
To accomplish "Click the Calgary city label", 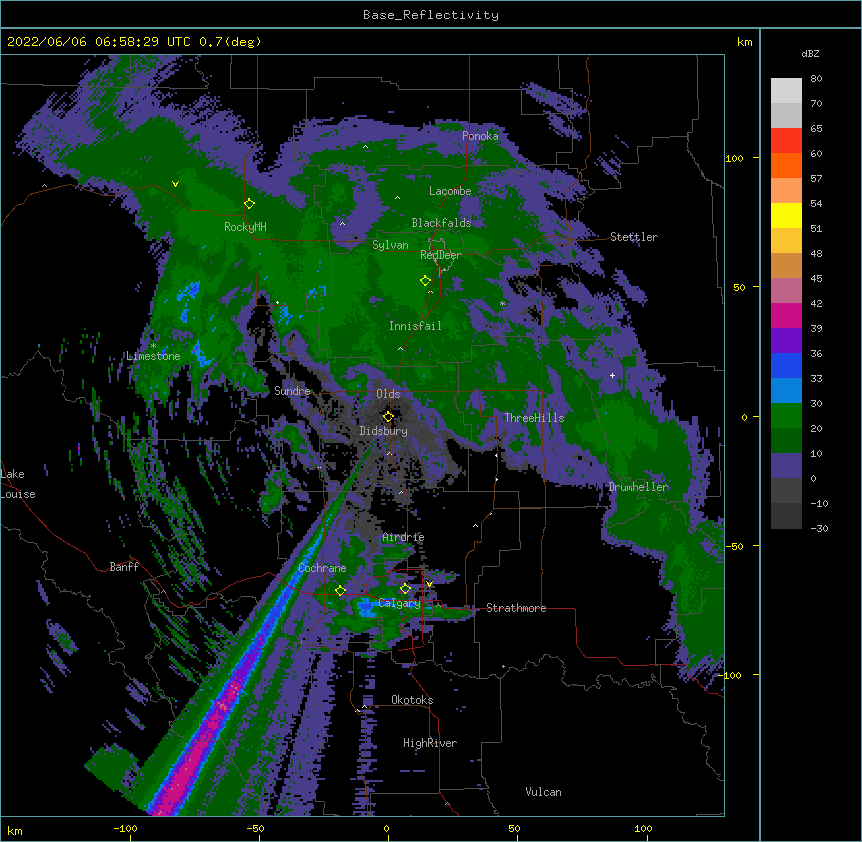I will (x=400, y=603).
